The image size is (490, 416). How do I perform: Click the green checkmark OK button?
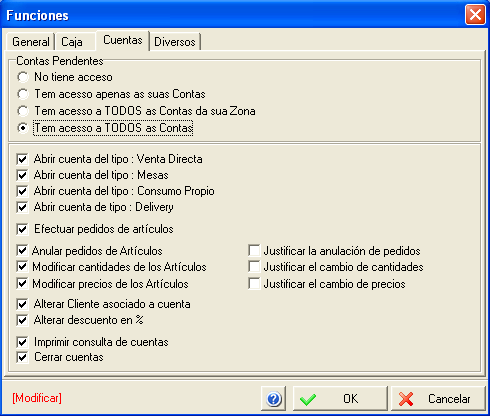tap(340, 398)
